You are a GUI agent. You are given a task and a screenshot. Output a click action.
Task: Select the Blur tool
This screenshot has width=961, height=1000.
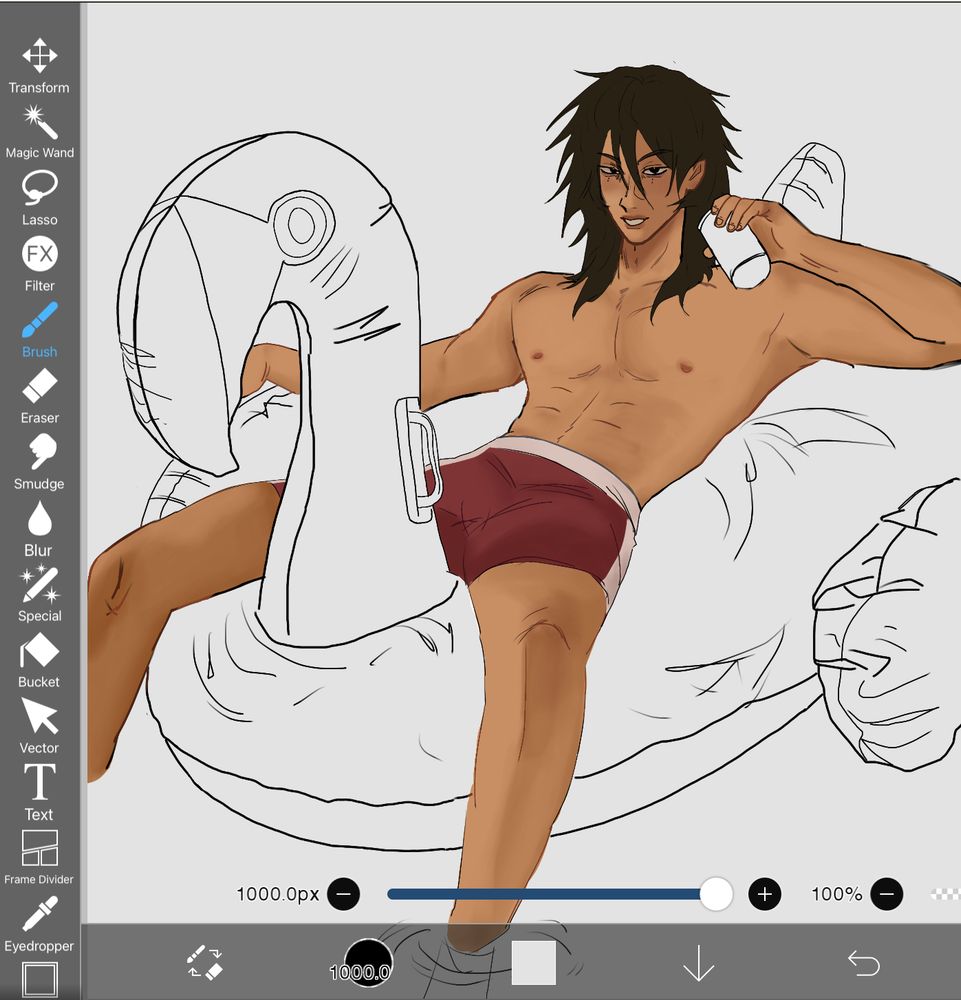click(40, 529)
